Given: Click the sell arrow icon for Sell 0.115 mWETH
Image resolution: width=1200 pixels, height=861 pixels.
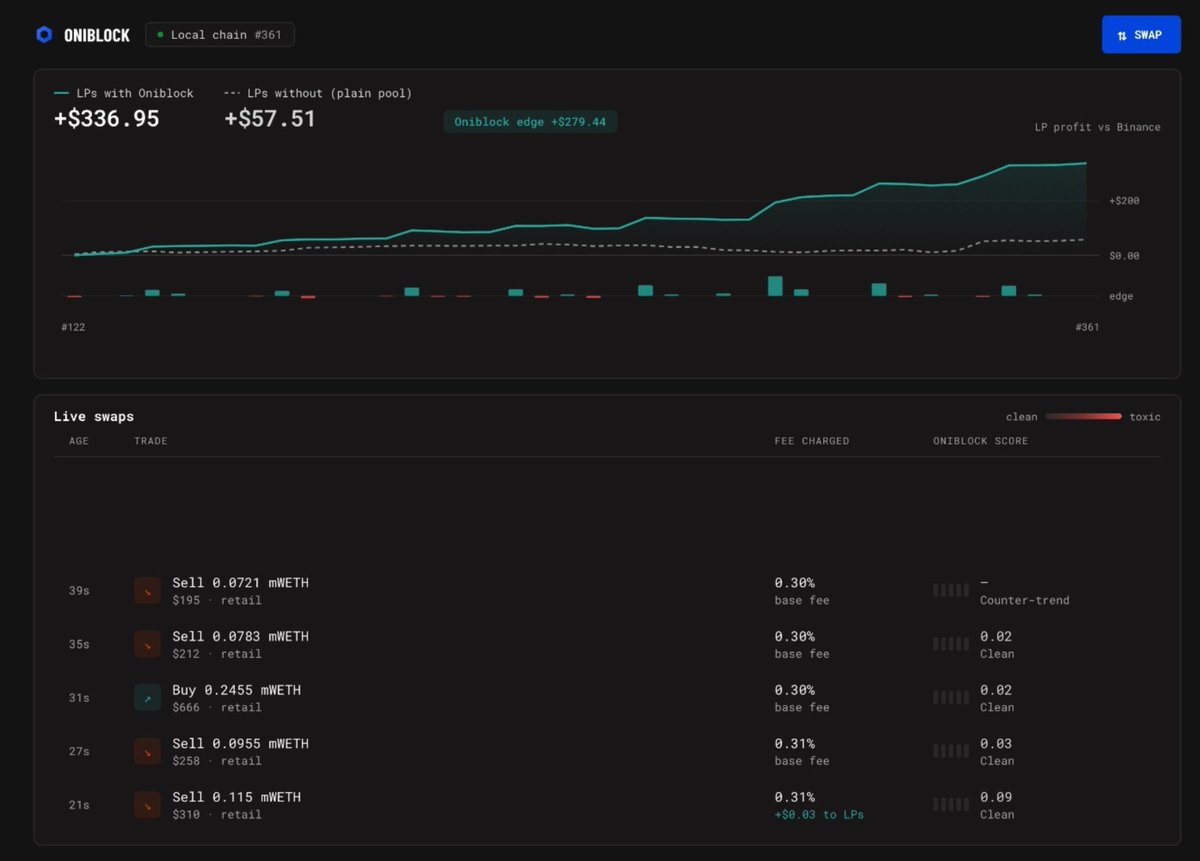Looking at the screenshot, I should [x=147, y=805].
